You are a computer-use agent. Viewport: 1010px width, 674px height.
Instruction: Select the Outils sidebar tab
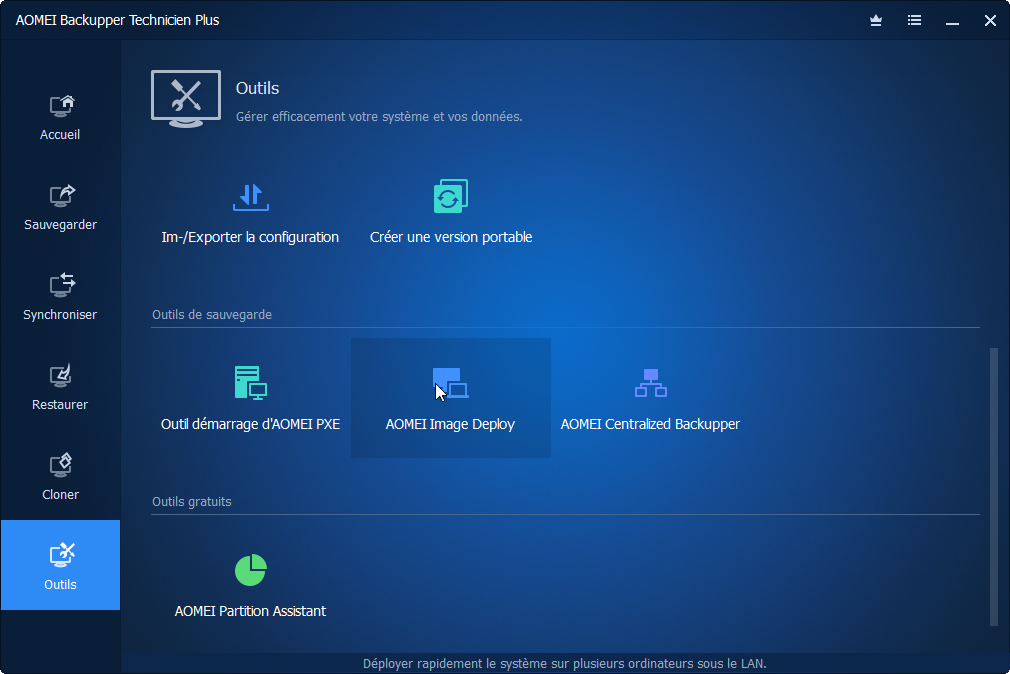click(60, 565)
